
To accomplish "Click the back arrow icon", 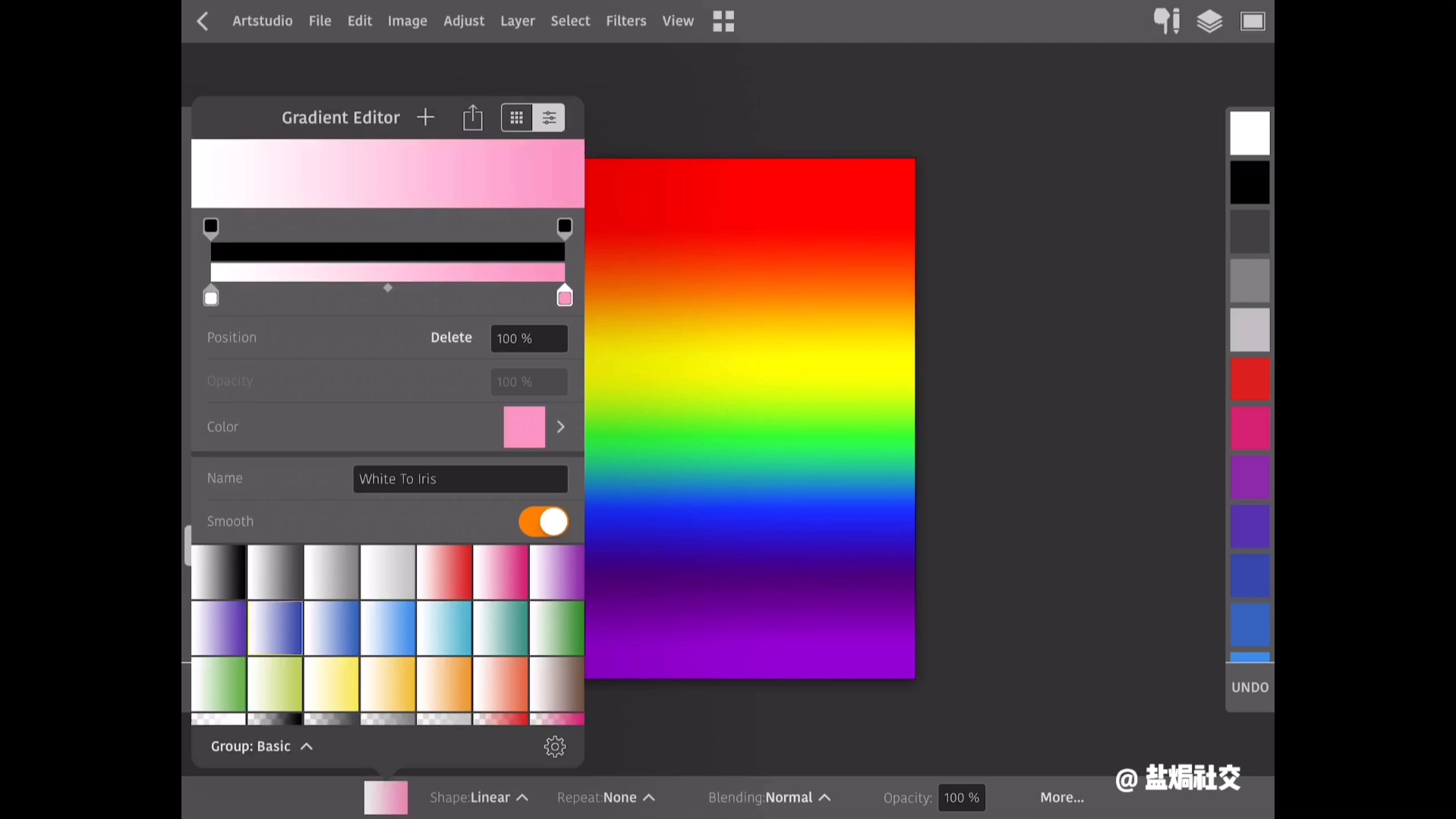I will (x=203, y=21).
